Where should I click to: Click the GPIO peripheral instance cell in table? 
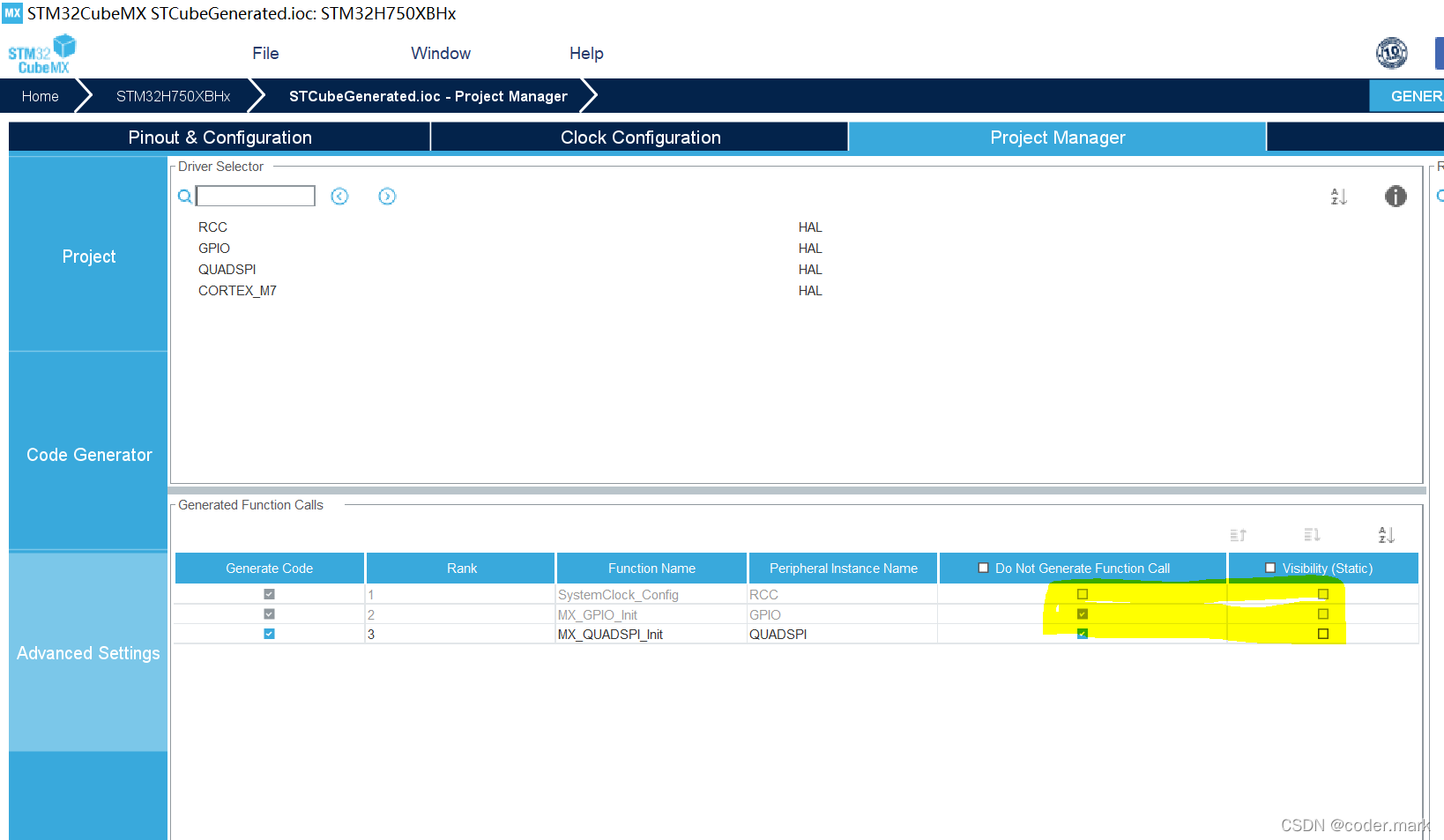(x=842, y=614)
